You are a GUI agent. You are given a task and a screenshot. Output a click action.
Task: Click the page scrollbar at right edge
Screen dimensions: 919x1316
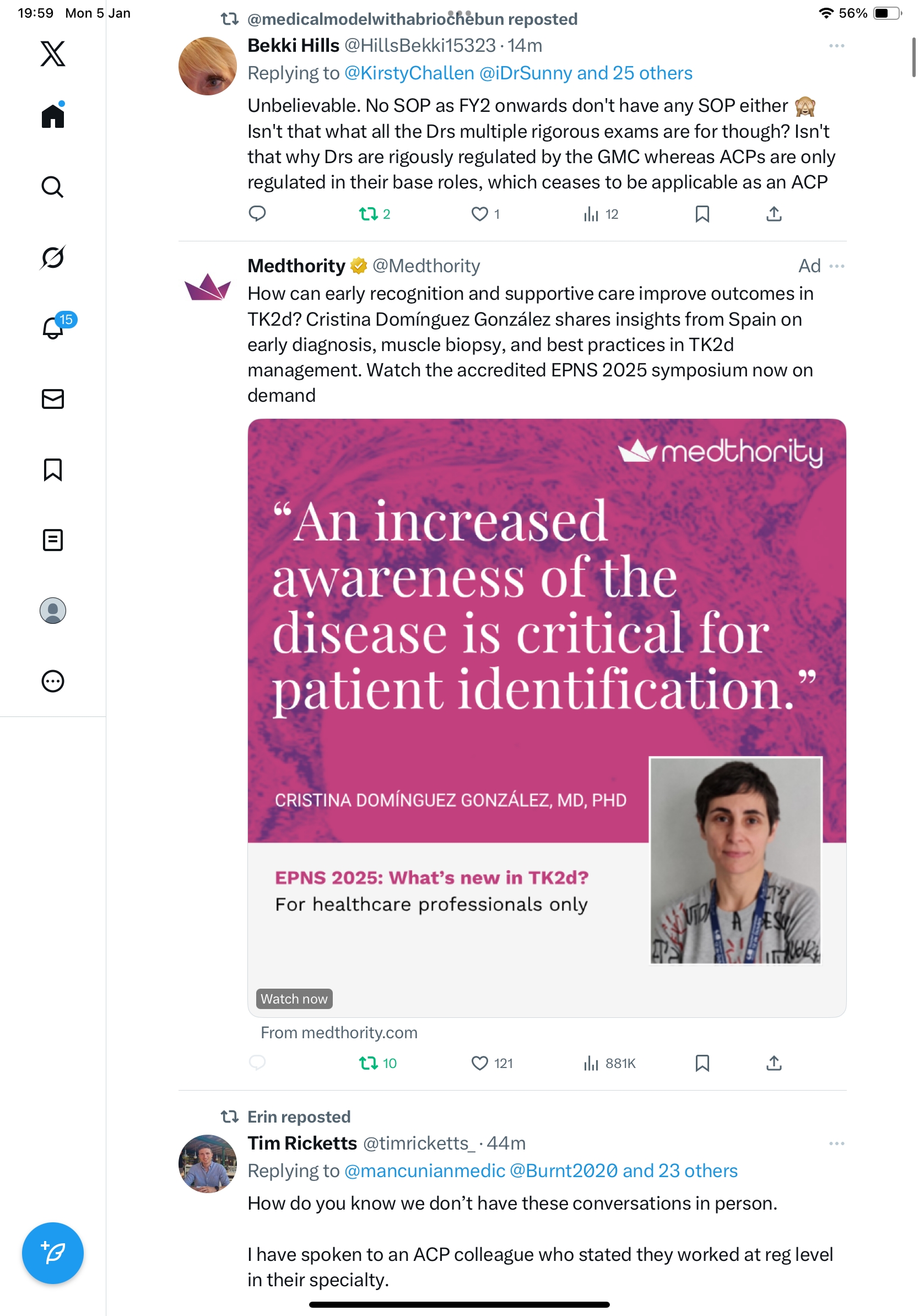click(x=913, y=57)
